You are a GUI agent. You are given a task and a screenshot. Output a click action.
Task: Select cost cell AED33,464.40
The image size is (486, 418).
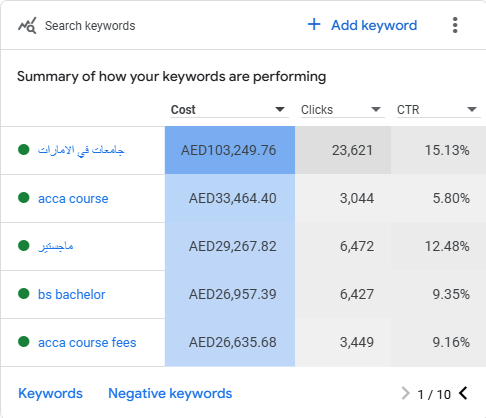pyautogui.click(x=230, y=198)
